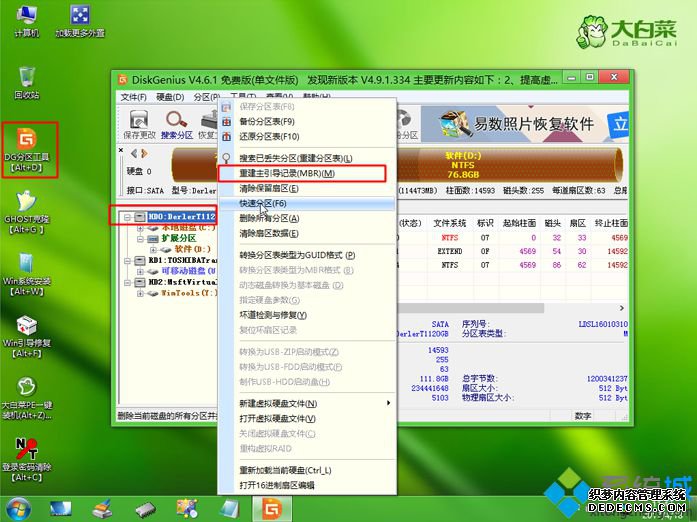This screenshot has height=522, width=697.
Task: Expand the 软件 (D:) tree node
Action: point(152,249)
